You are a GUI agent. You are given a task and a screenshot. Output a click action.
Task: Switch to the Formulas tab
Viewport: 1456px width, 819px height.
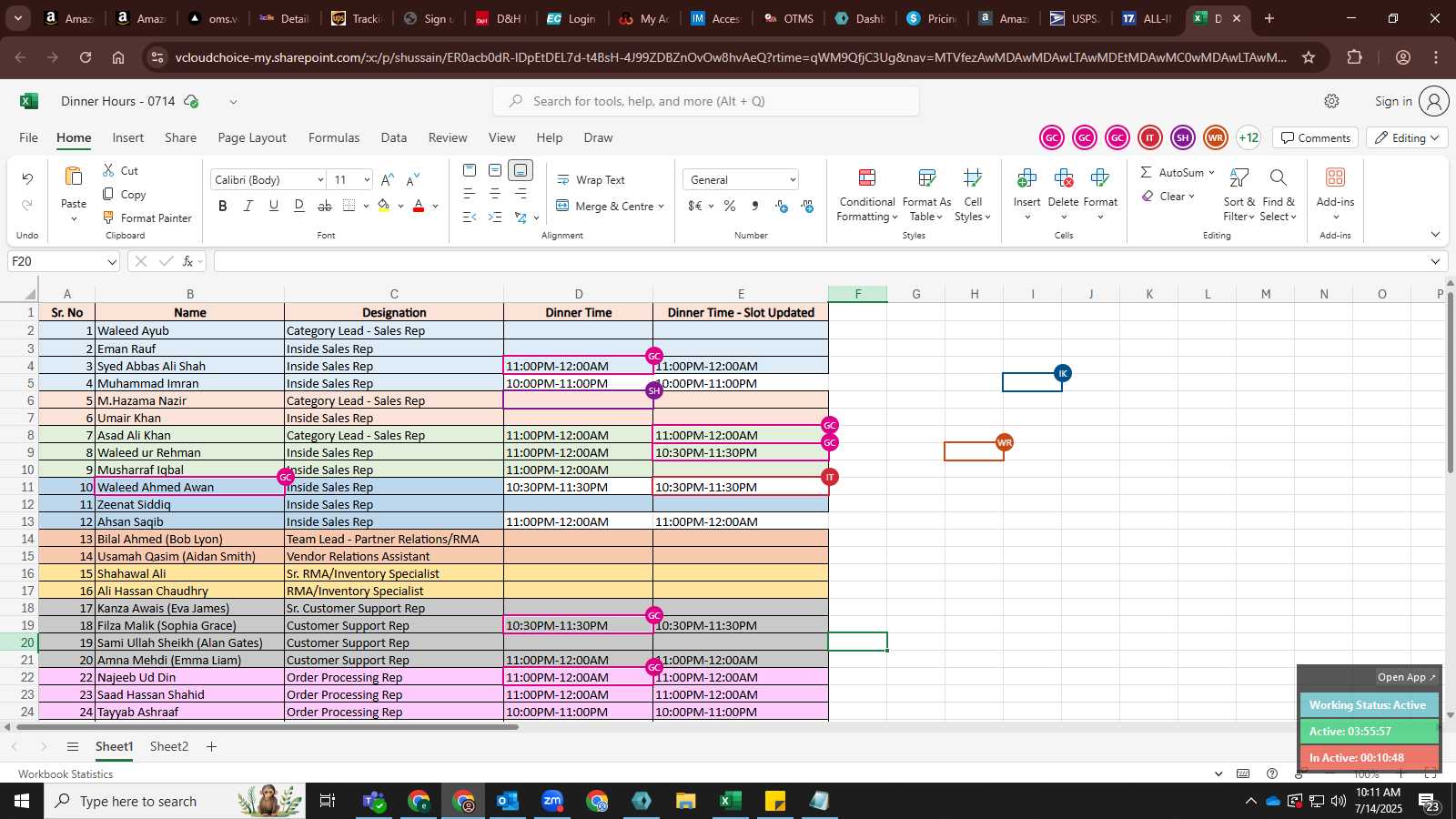334,137
